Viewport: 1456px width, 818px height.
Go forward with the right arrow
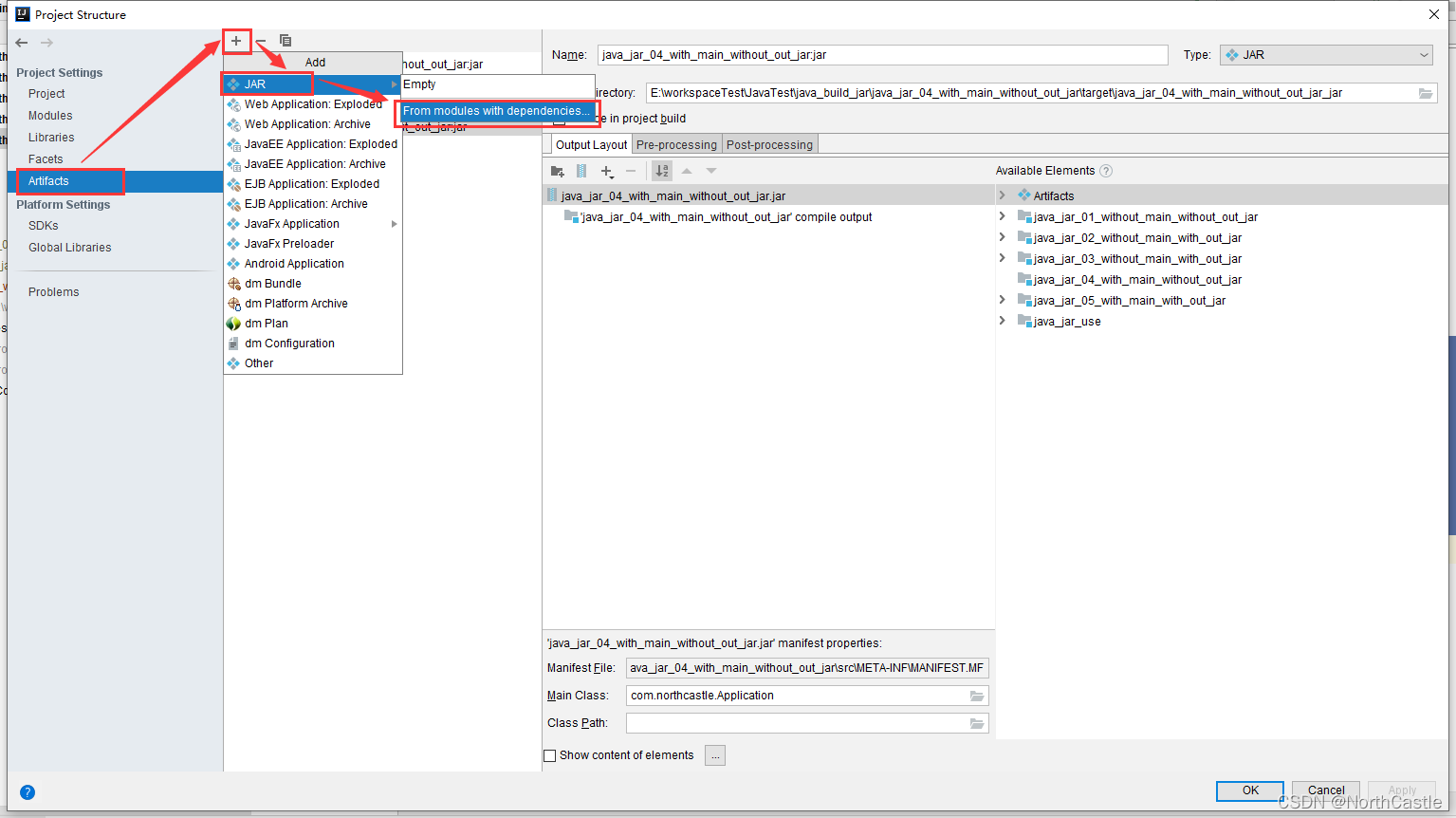46,43
